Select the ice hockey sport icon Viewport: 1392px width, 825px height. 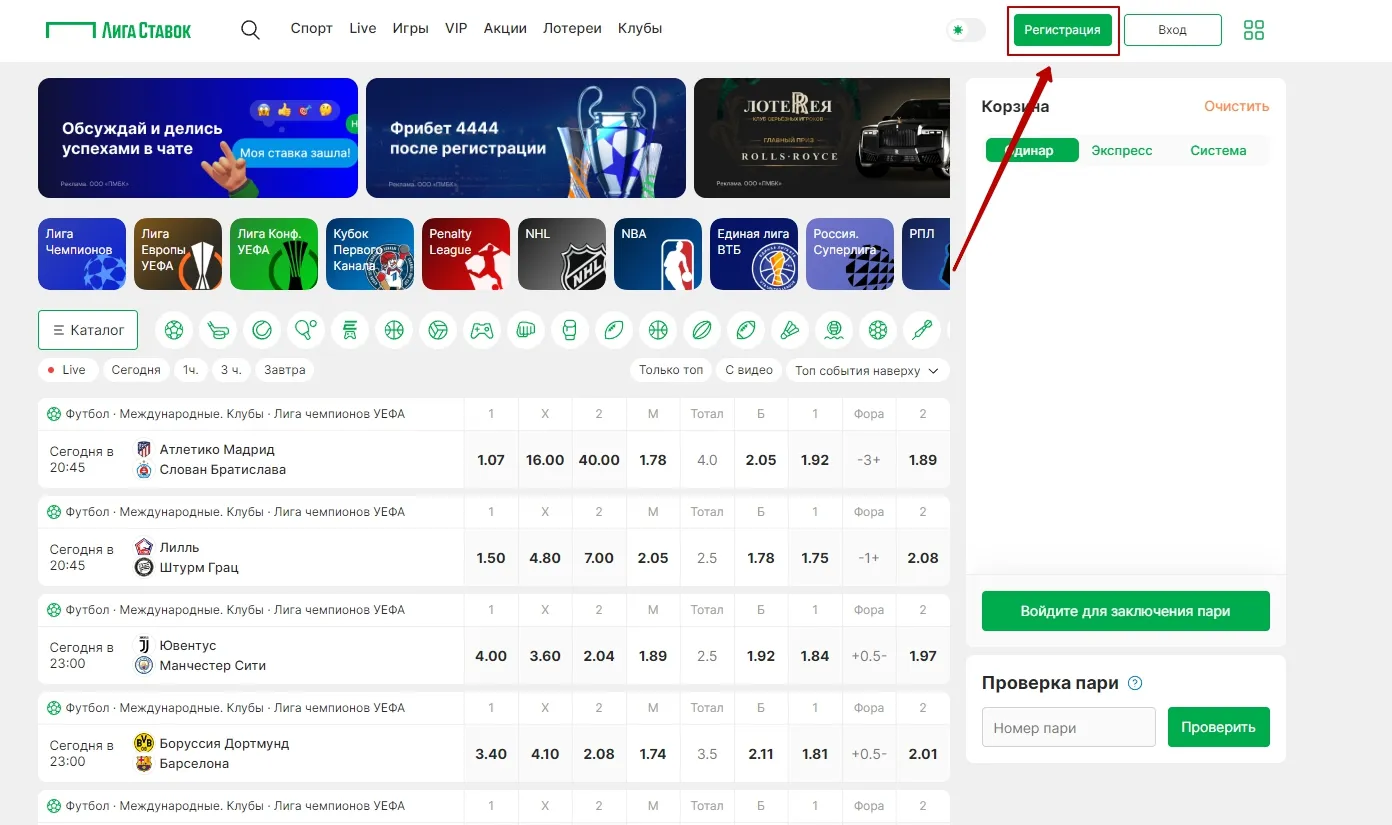coord(218,329)
